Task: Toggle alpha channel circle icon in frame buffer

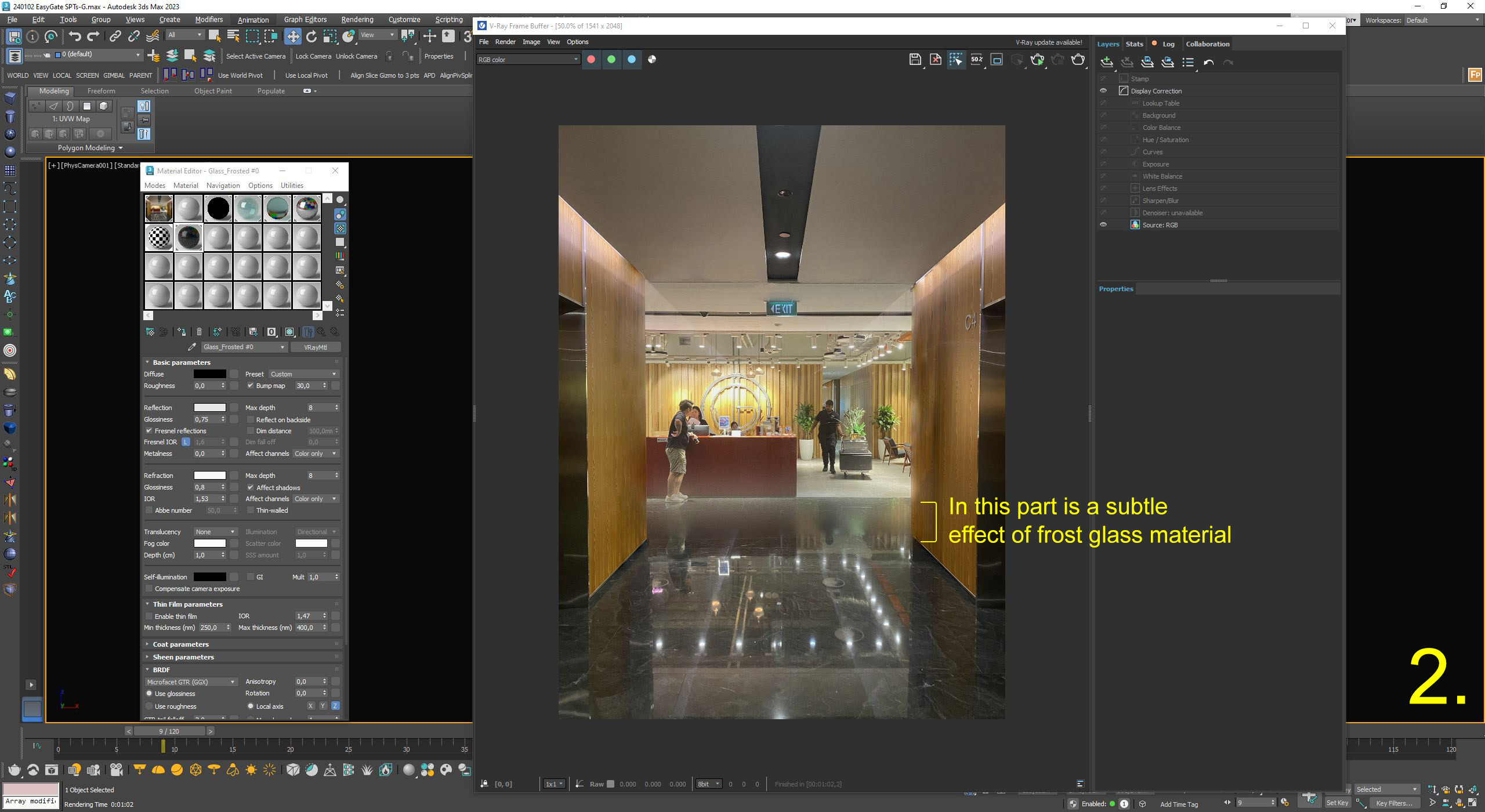Action: [652, 59]
